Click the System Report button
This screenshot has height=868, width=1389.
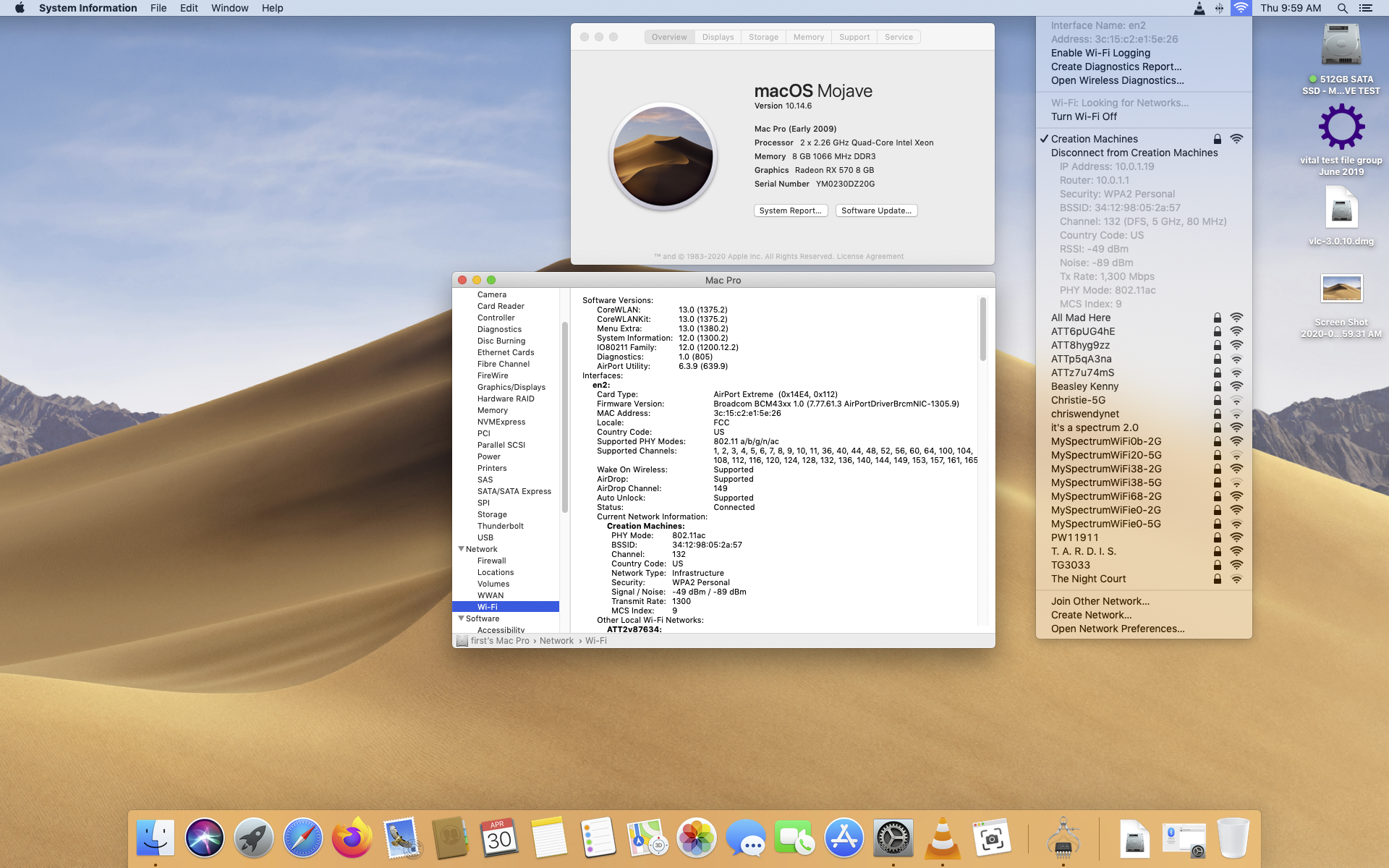(790, 210)
